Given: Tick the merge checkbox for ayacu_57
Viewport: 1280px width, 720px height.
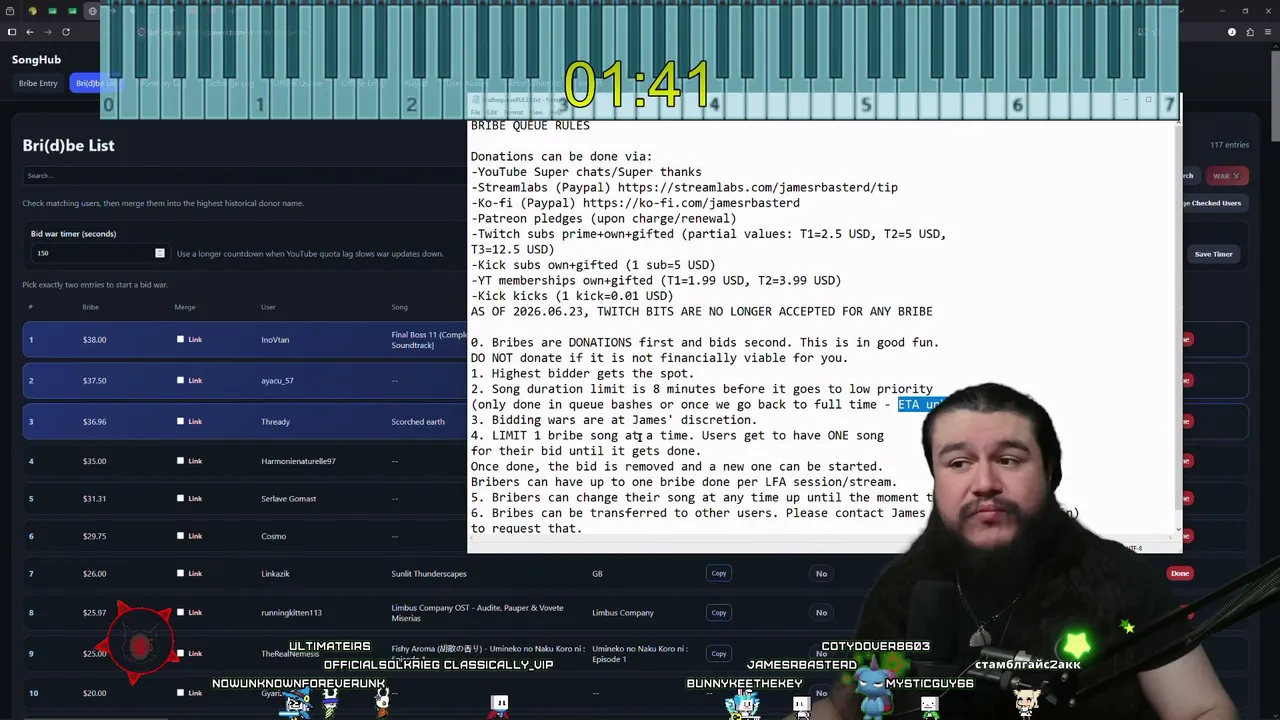Looking at the screenshot, I should pos(181,380).
